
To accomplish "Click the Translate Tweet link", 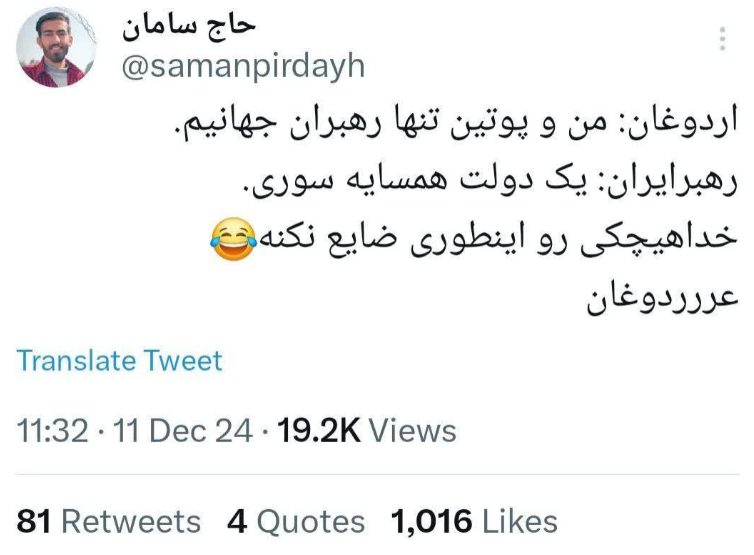I will point(119,360).
